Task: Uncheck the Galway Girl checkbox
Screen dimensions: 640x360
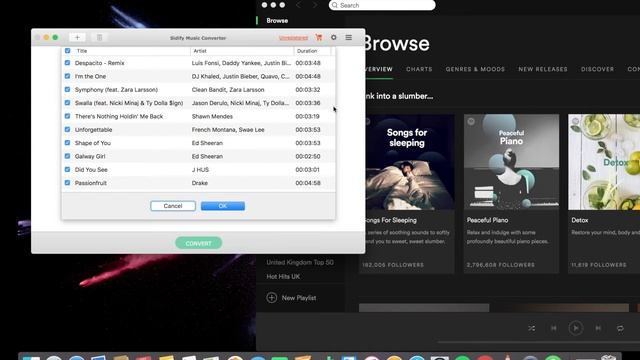Action: click(67, 156)
